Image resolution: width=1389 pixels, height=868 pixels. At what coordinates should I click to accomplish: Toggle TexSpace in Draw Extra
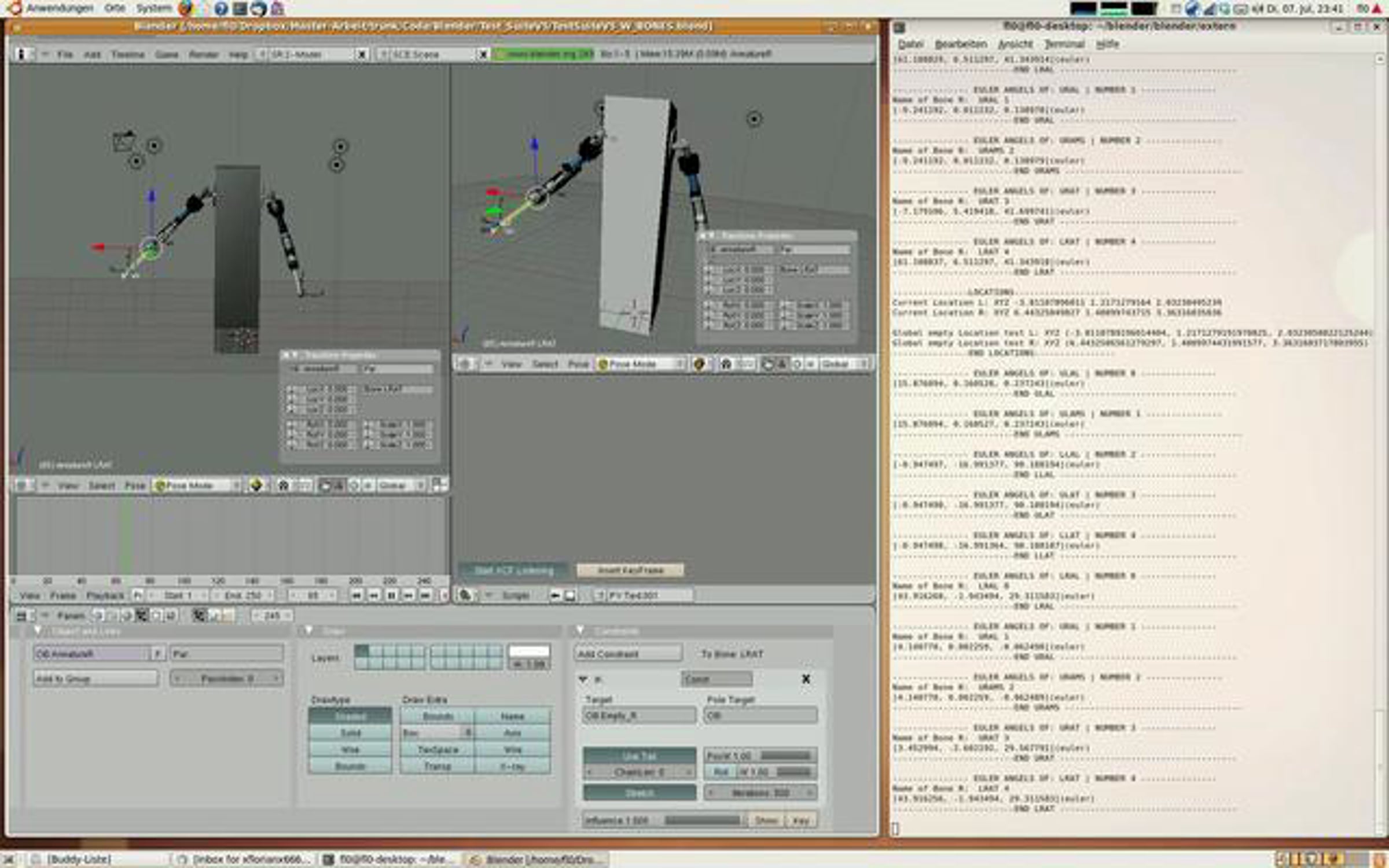[x=438, y=750]
